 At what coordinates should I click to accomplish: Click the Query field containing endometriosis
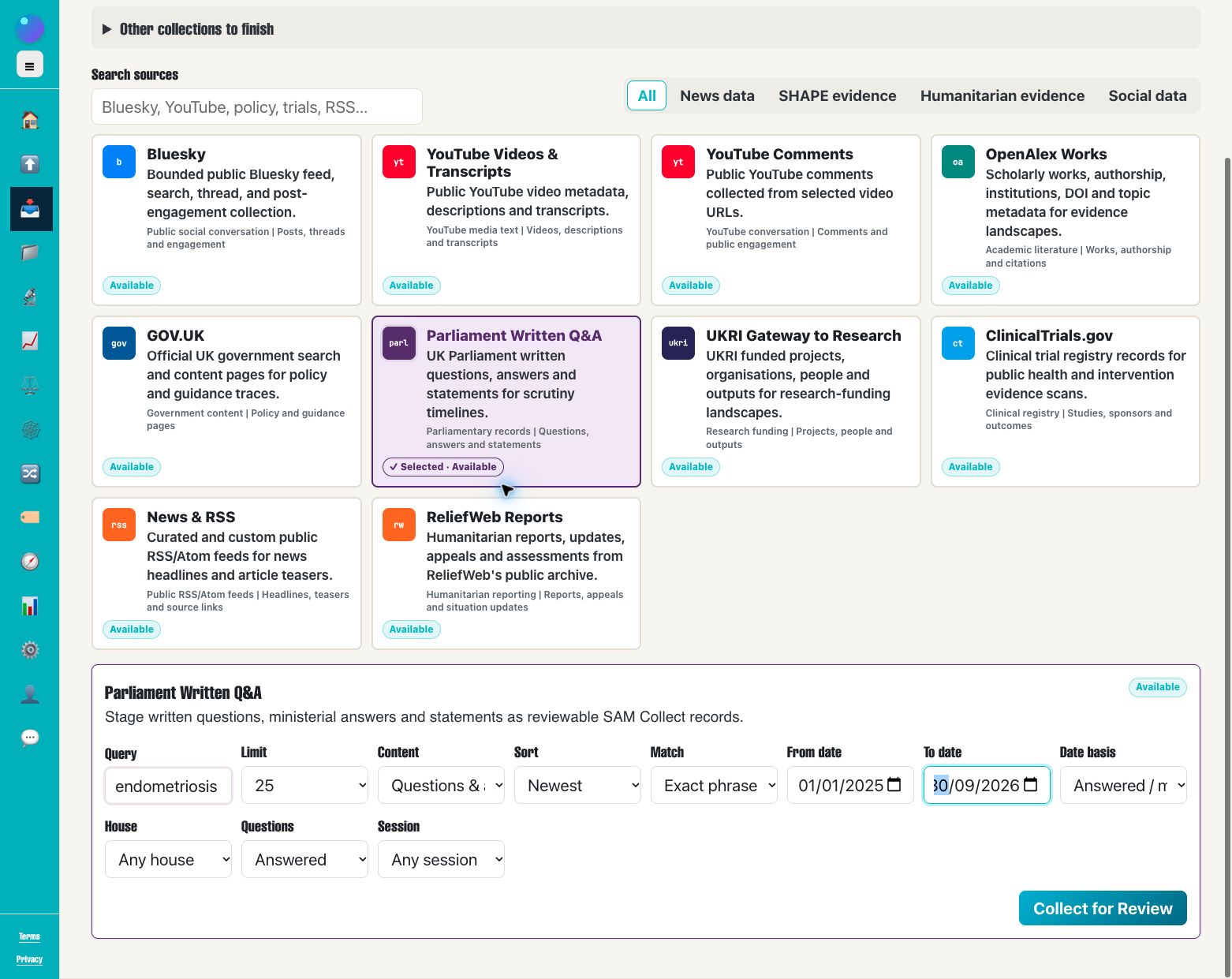tap(168, 786)
